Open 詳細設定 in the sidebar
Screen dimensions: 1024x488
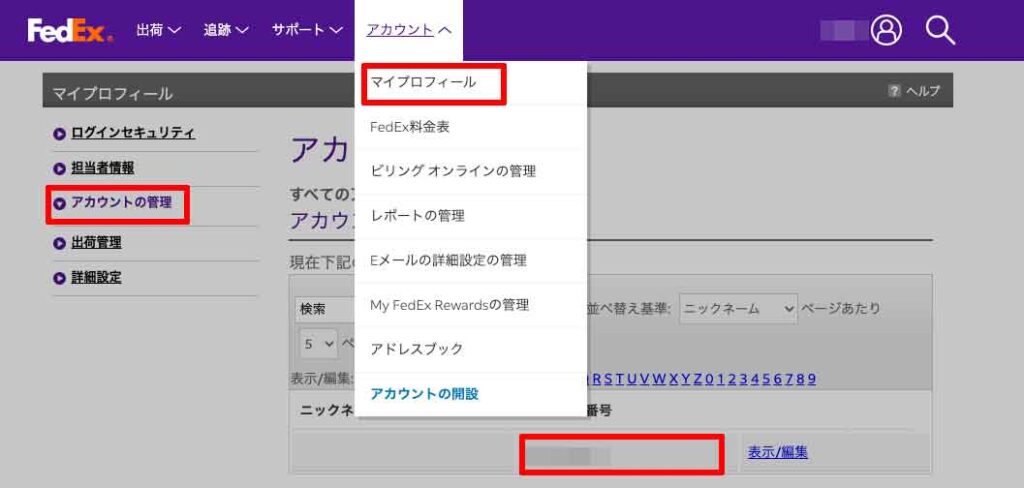point(96,278)
